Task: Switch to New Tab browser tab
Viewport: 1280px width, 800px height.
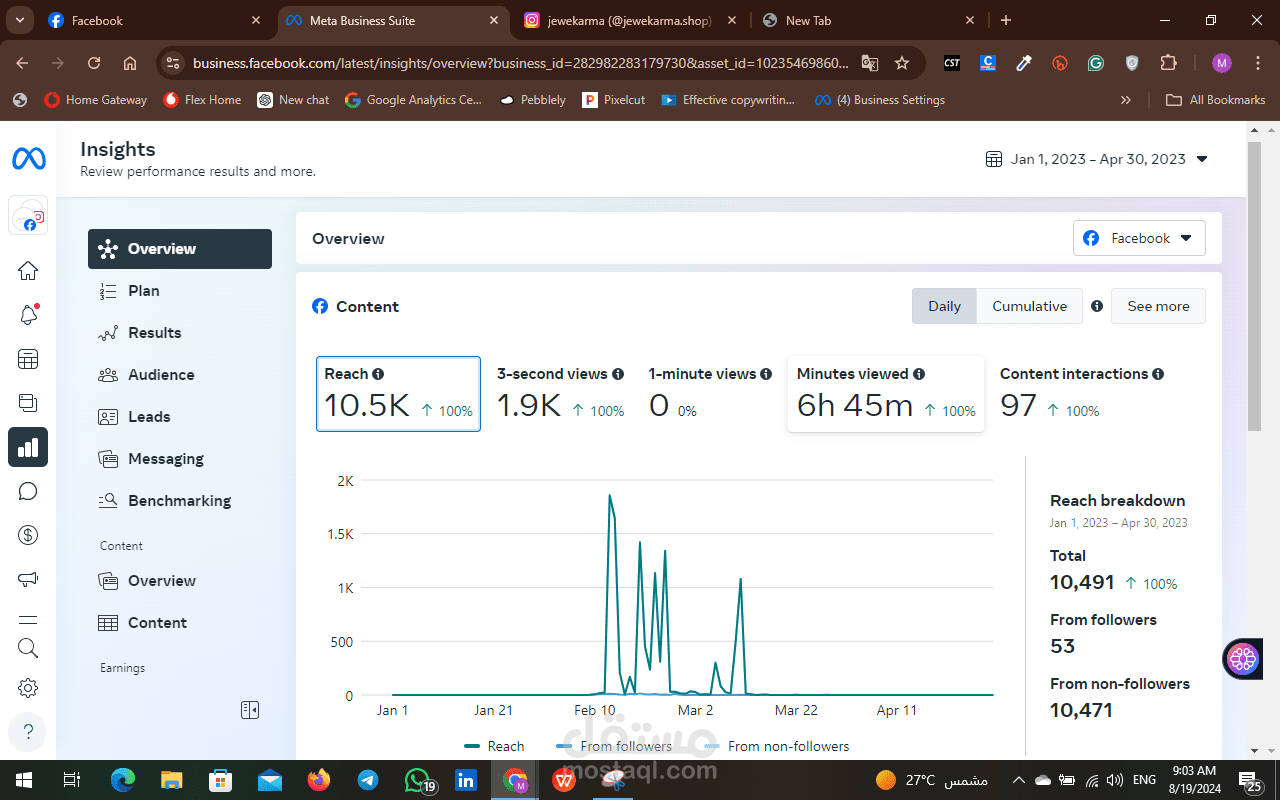Action: 868,20
